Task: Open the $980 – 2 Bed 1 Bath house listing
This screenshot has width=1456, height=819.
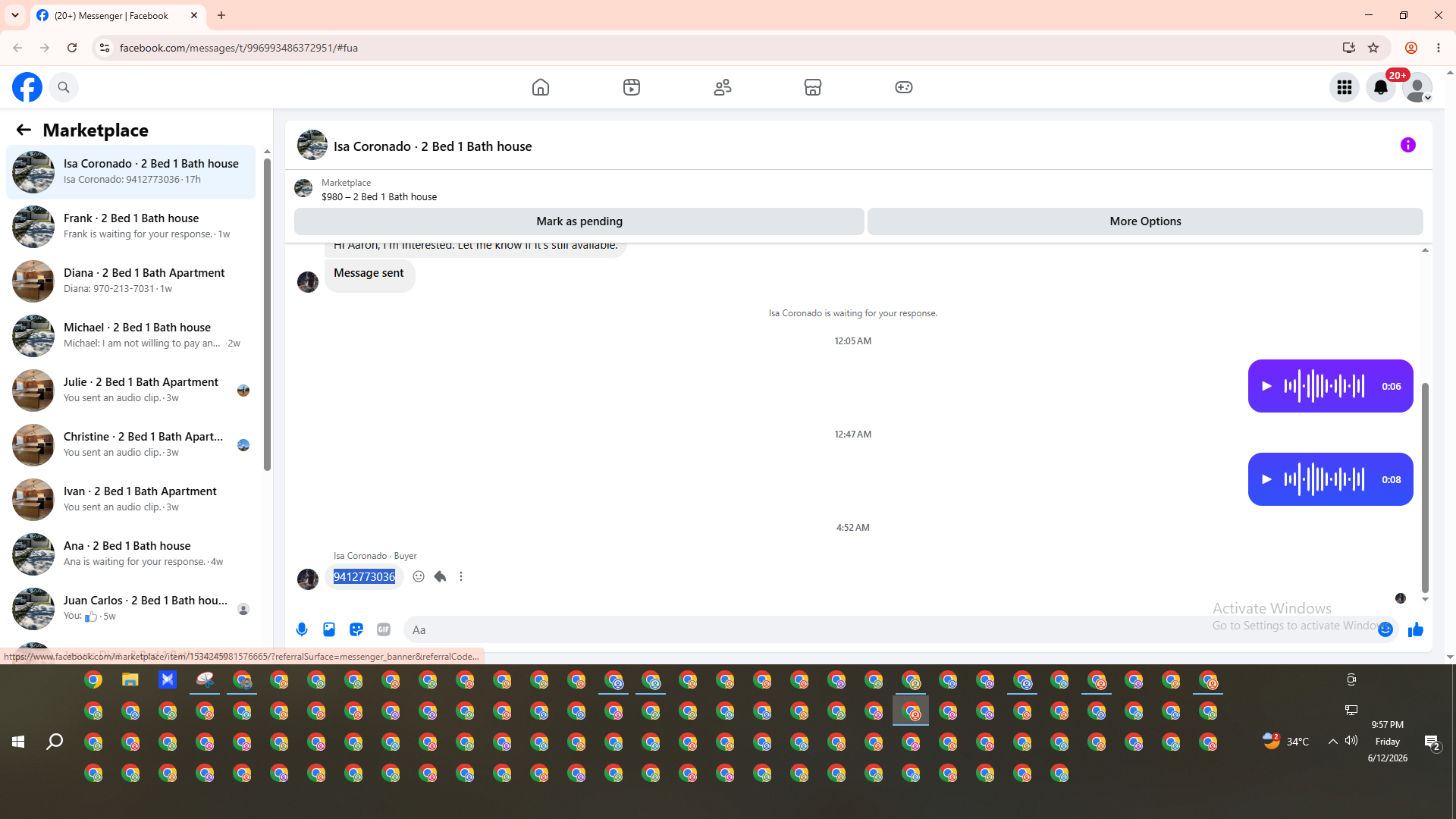Action: [x=379, y=196]
